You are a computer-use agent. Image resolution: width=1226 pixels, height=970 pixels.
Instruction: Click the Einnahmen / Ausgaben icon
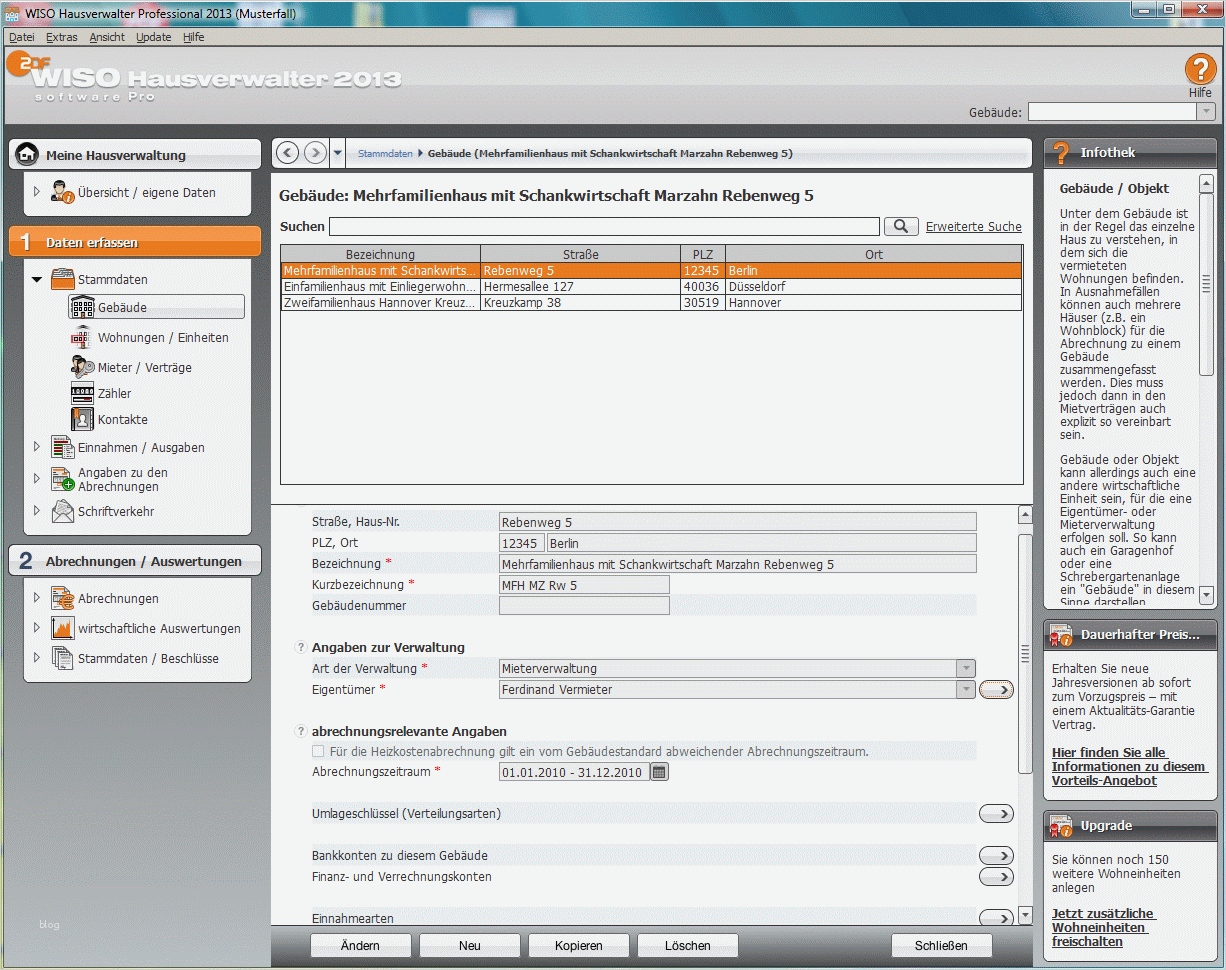[63, 447]
